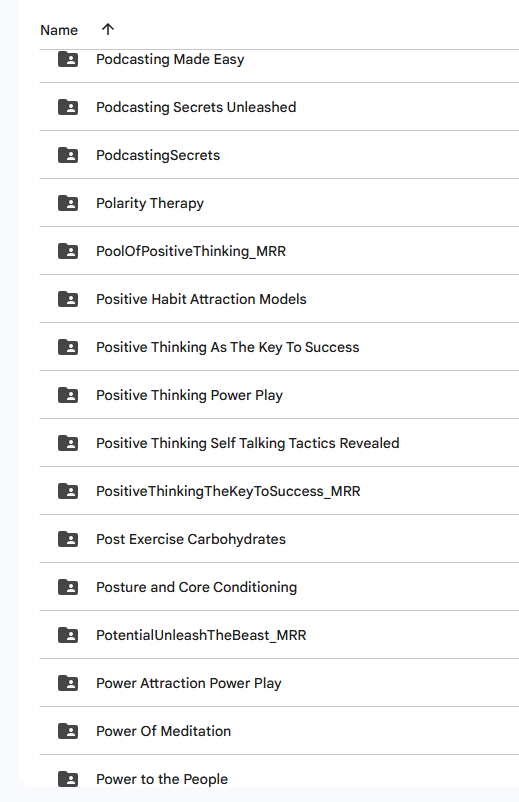Click shared folder icon for Power to the People
Image resolution: width=519 pixels, height=802 pixels.
68,779
